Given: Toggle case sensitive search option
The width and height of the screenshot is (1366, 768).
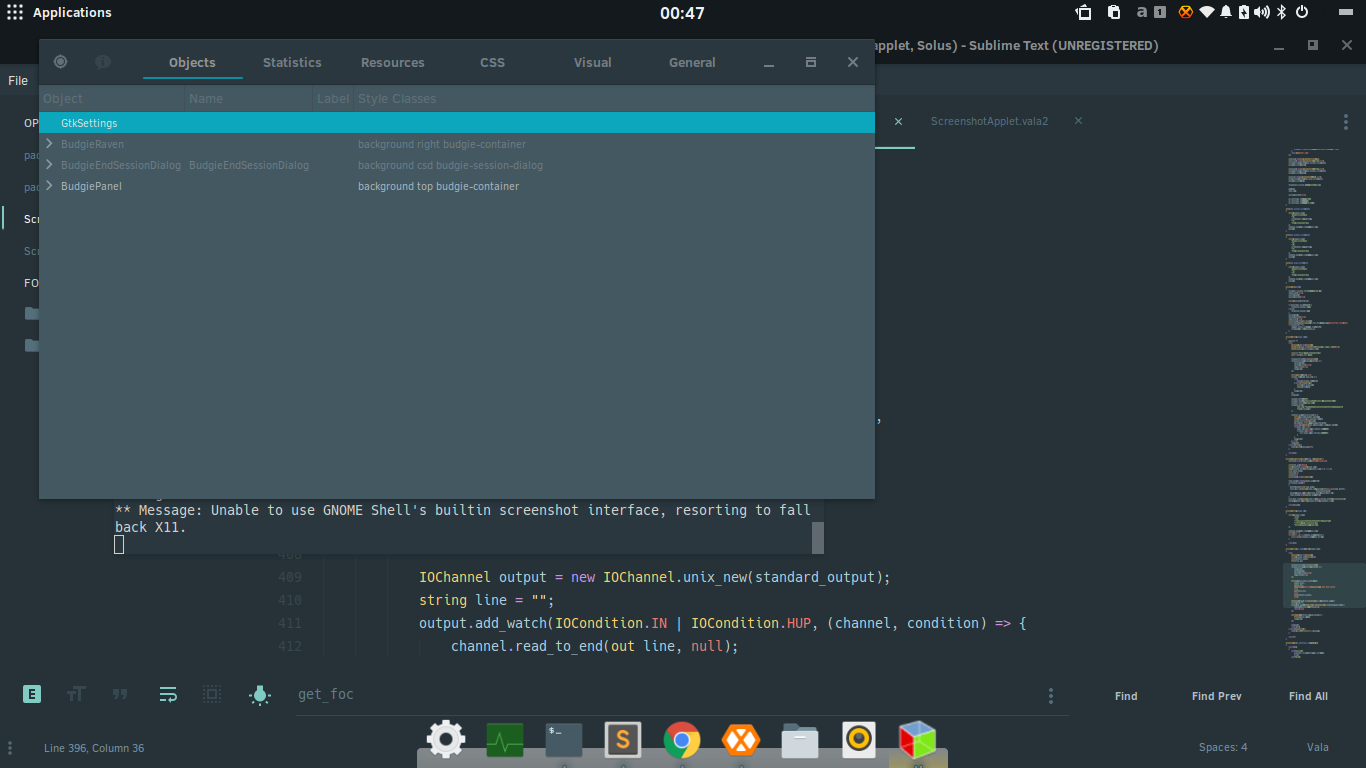Looking at the screenshot, I should 76,694.
